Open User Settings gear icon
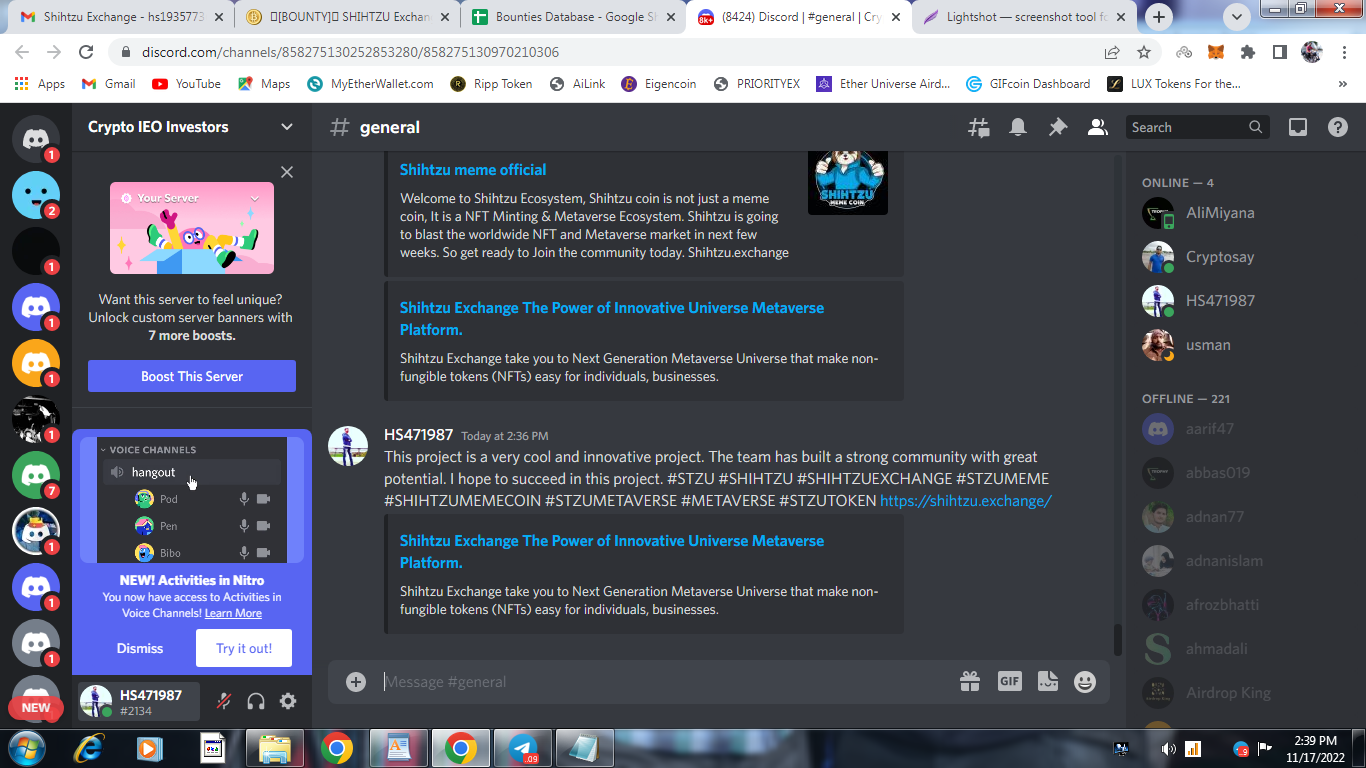 288,701
